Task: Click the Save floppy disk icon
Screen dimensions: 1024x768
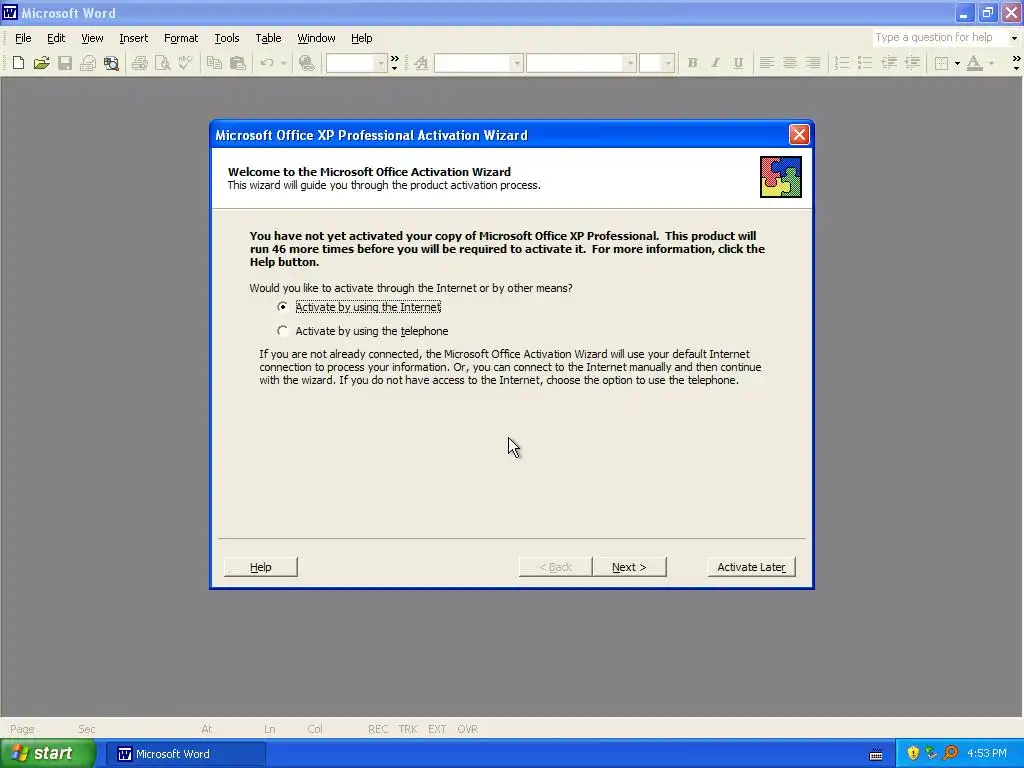Action: 65,63
